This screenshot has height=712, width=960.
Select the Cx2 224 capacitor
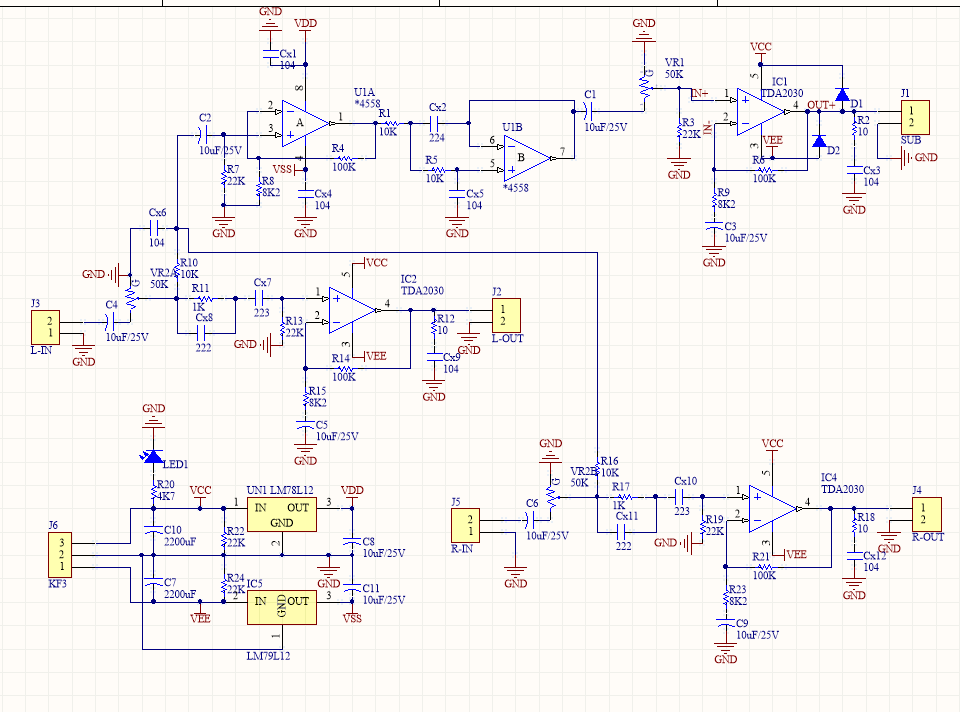[x=435, y=120]
